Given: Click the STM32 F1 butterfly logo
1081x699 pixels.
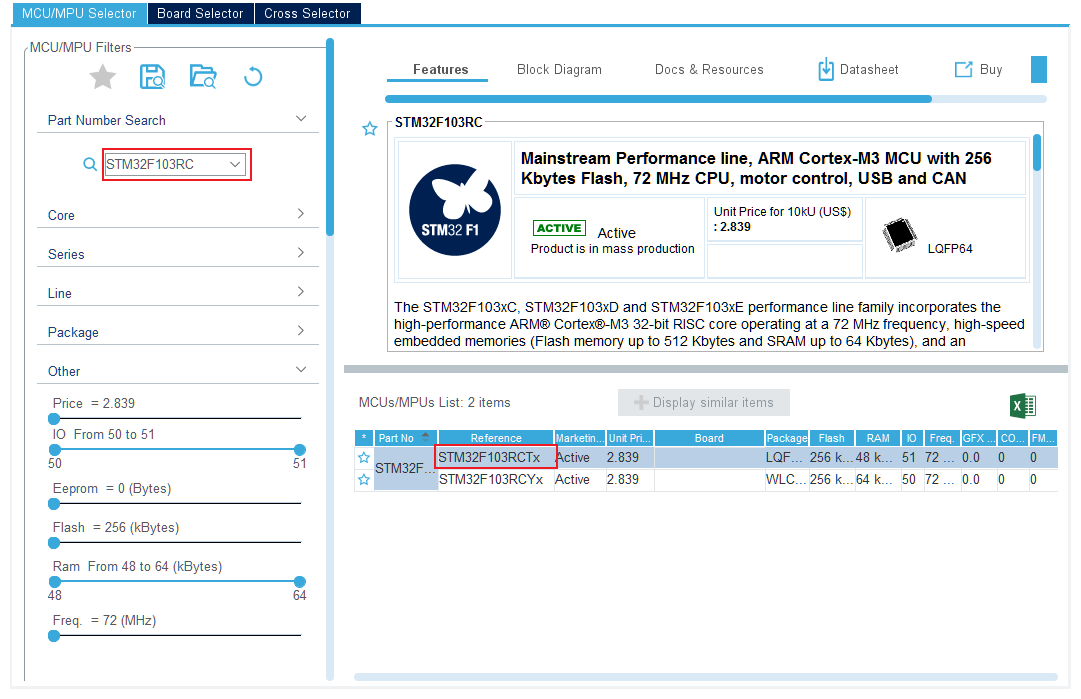Looking at the screenshot, I should point(455,210).
